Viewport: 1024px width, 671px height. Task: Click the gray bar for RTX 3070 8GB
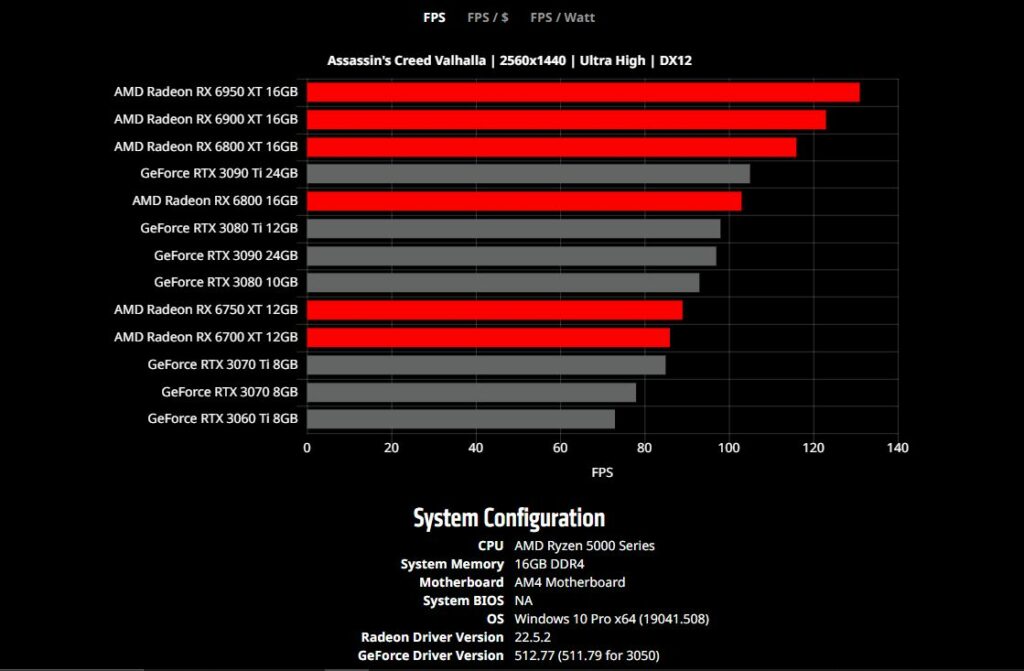click(472, 393)
